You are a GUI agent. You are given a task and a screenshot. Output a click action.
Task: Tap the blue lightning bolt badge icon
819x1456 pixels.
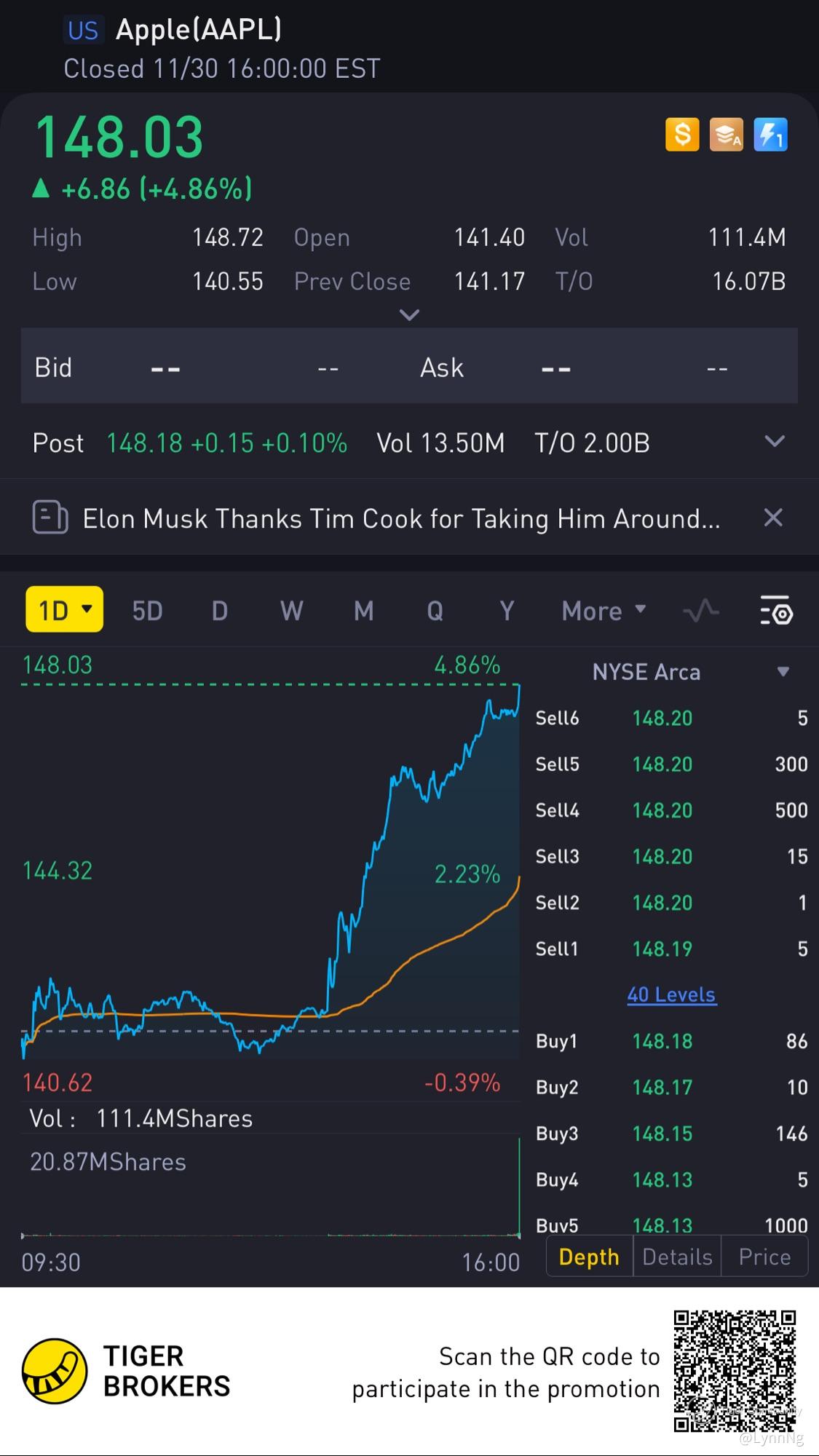click(770, 135)
